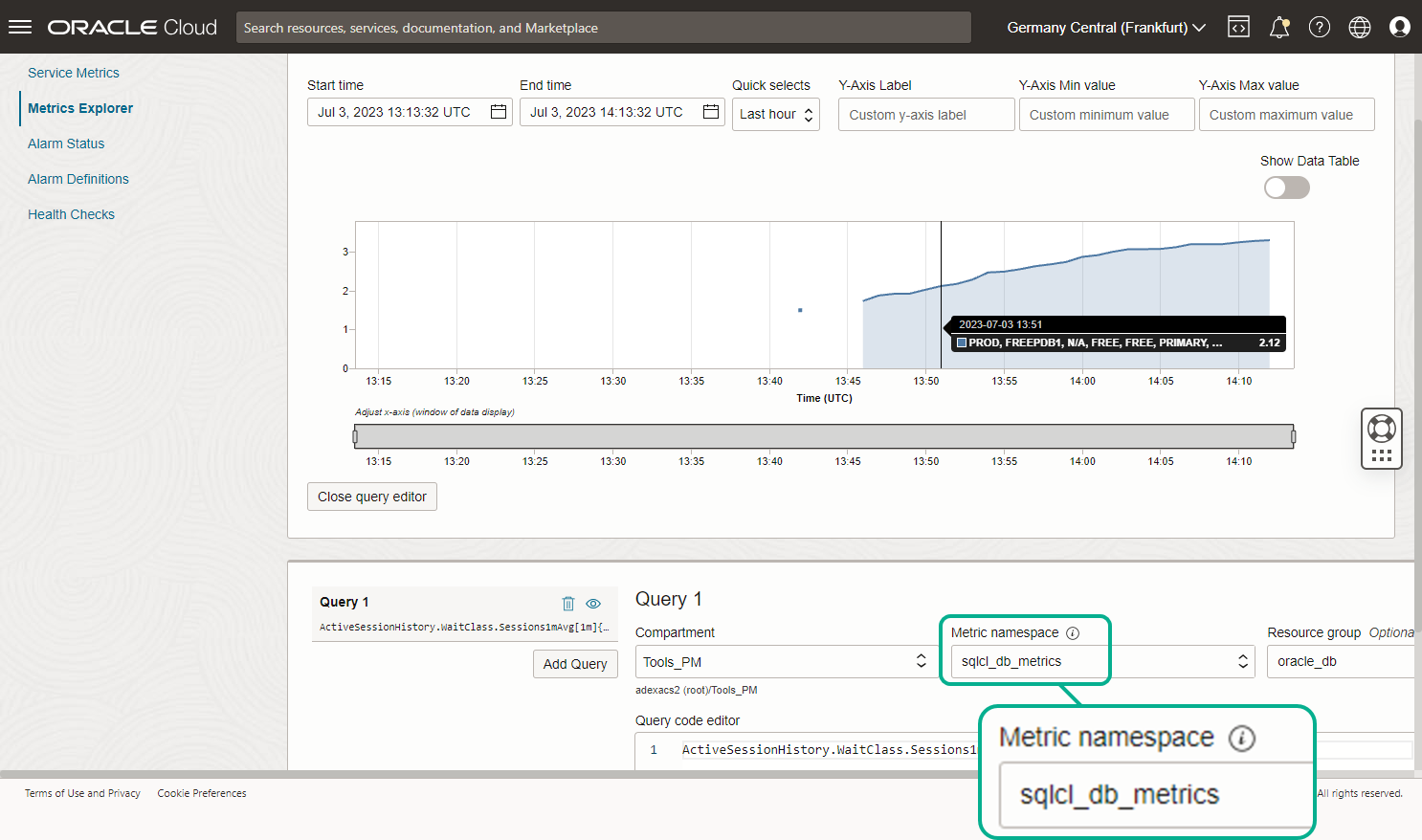Toggle Query 1 visibility eye icon

click(593, 604)
